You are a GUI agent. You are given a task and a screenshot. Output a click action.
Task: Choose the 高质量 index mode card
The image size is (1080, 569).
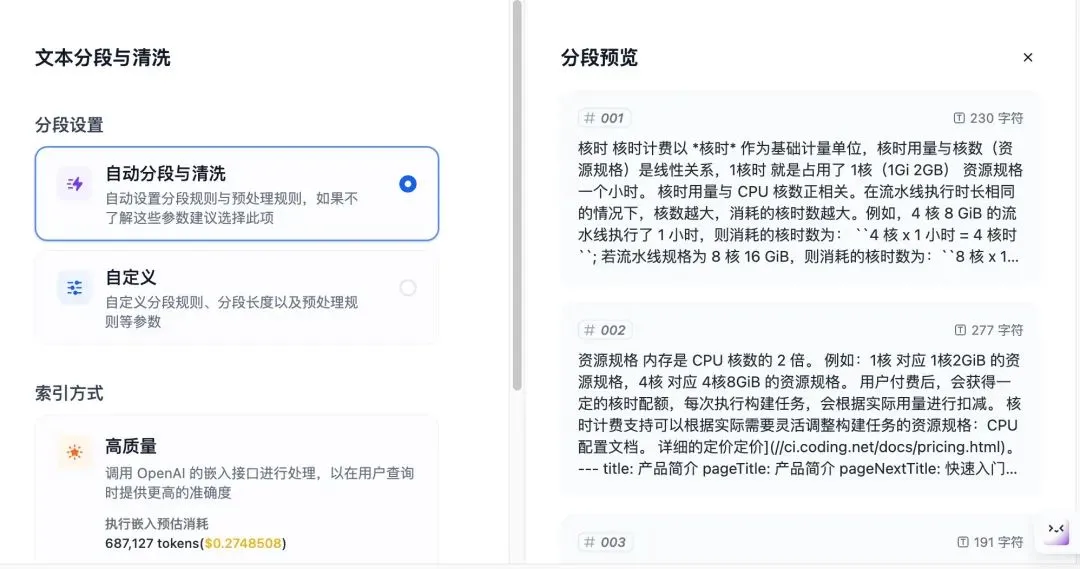tap(236, 470)
